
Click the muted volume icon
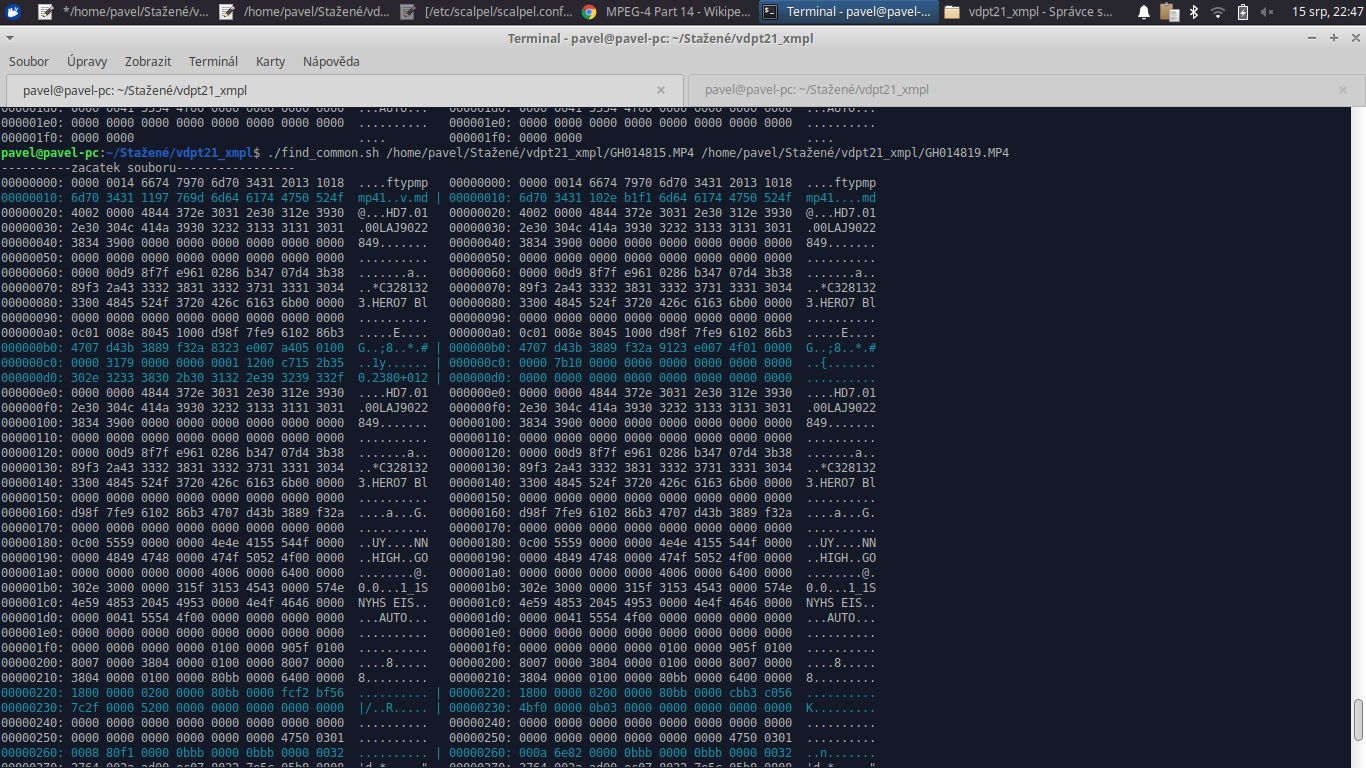click(1268, 12)
